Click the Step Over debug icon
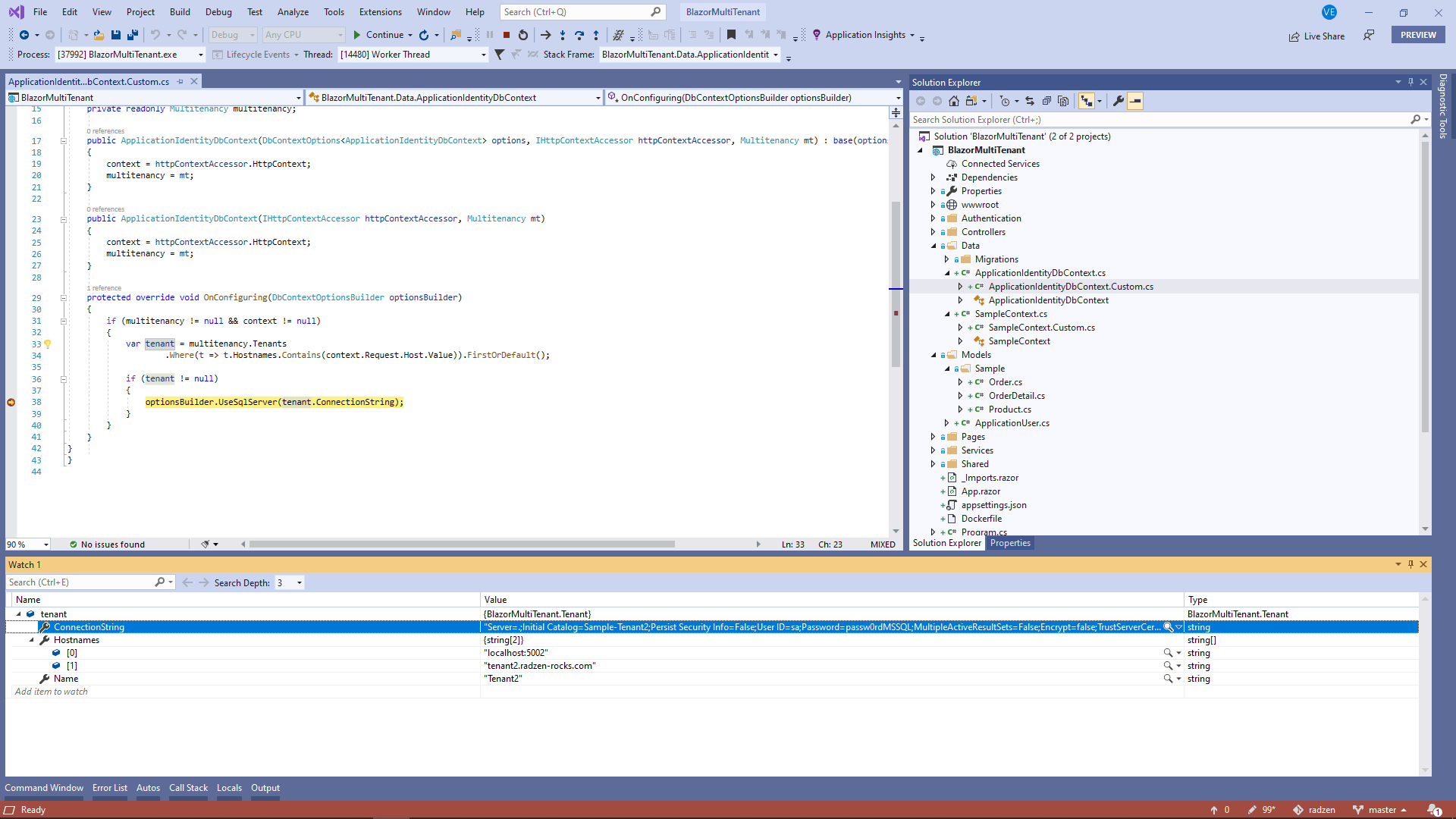 (579, 35)
